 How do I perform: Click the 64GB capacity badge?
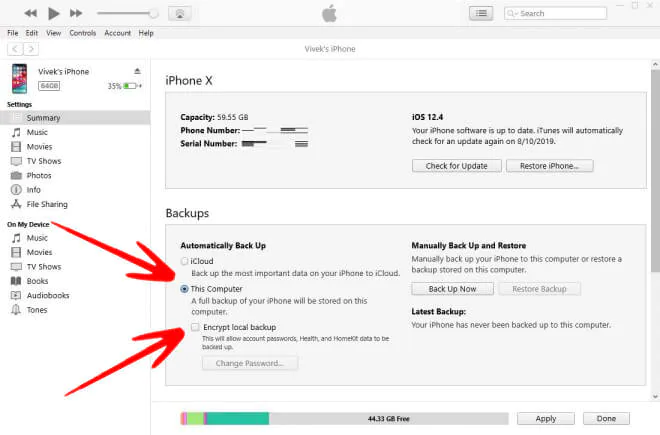tap(49, 86)
